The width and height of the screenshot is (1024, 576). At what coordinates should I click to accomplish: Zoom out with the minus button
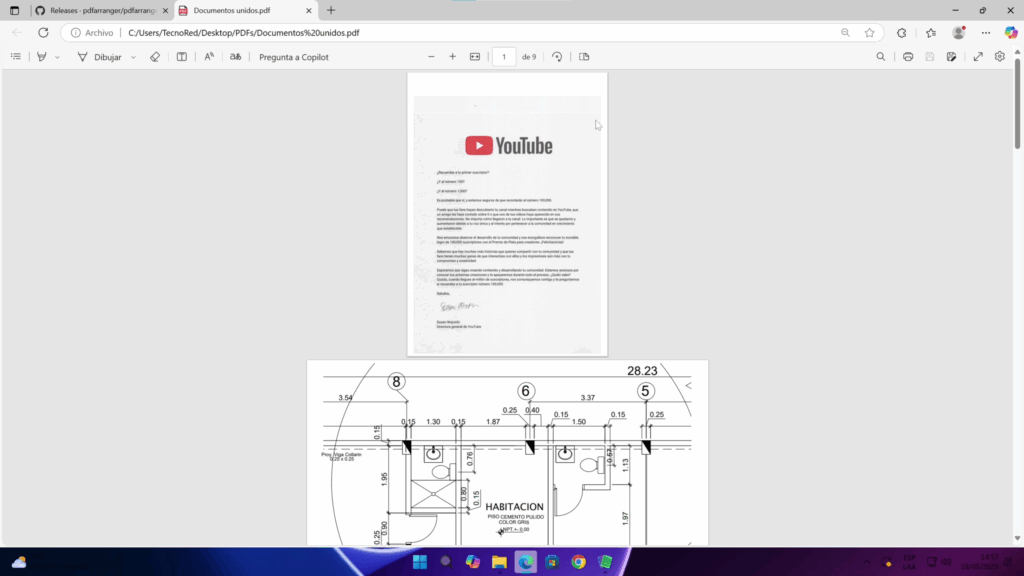coord(431,57)
